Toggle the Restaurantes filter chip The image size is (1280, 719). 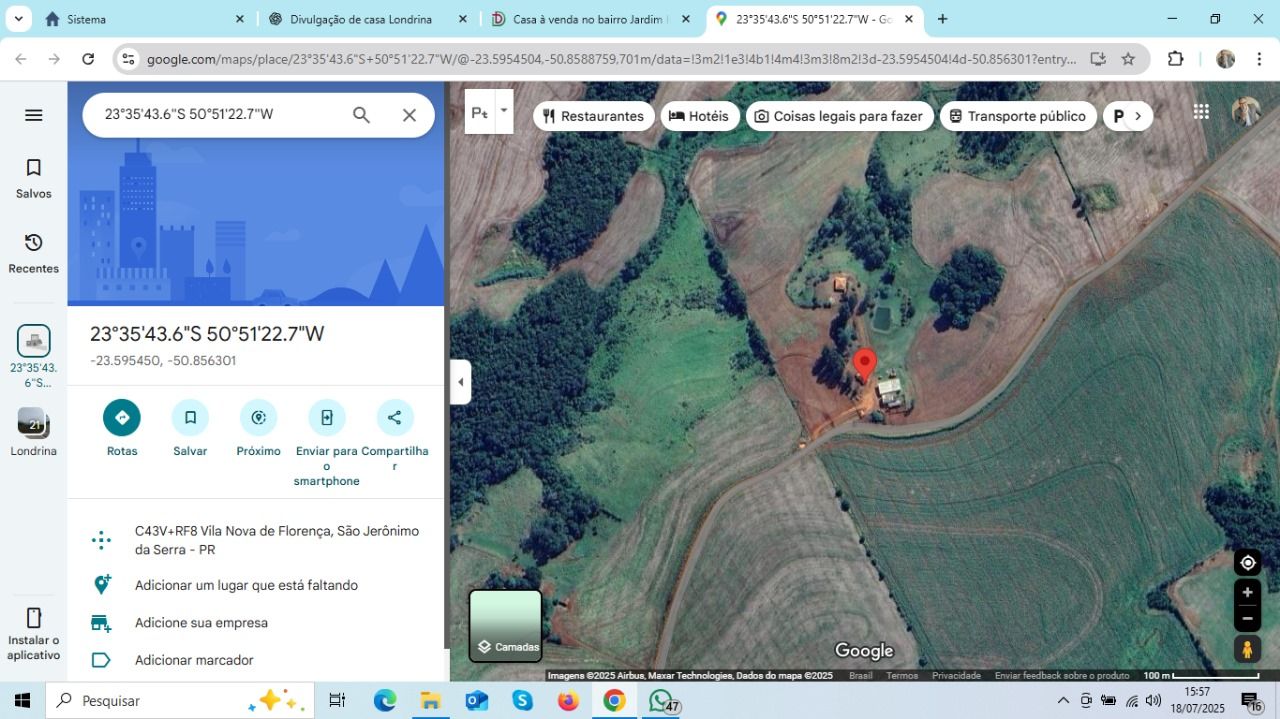pos(593,116)
